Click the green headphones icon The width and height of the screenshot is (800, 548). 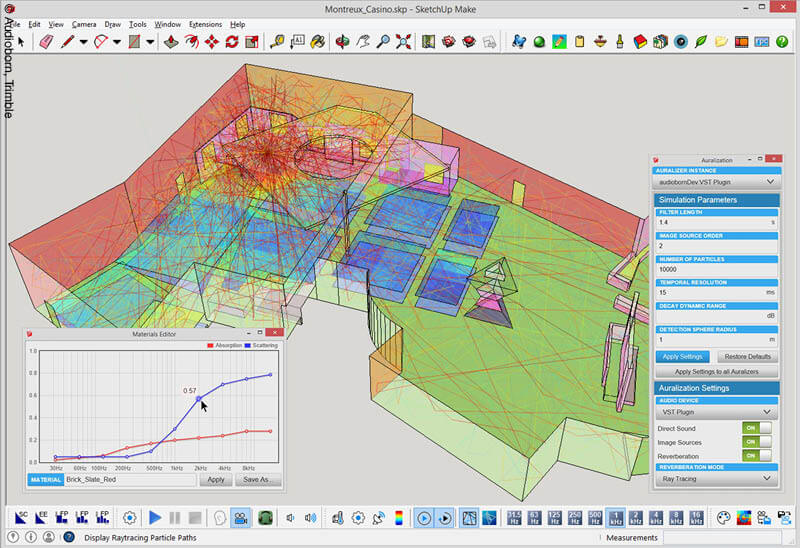click(265, 518)
